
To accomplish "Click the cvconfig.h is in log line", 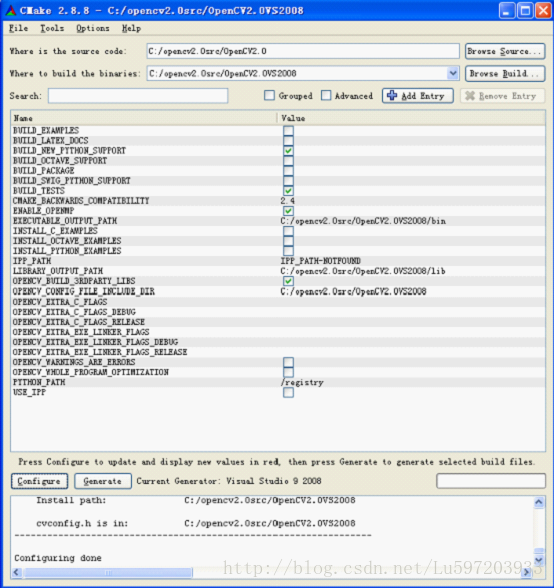I will [196, 523].
